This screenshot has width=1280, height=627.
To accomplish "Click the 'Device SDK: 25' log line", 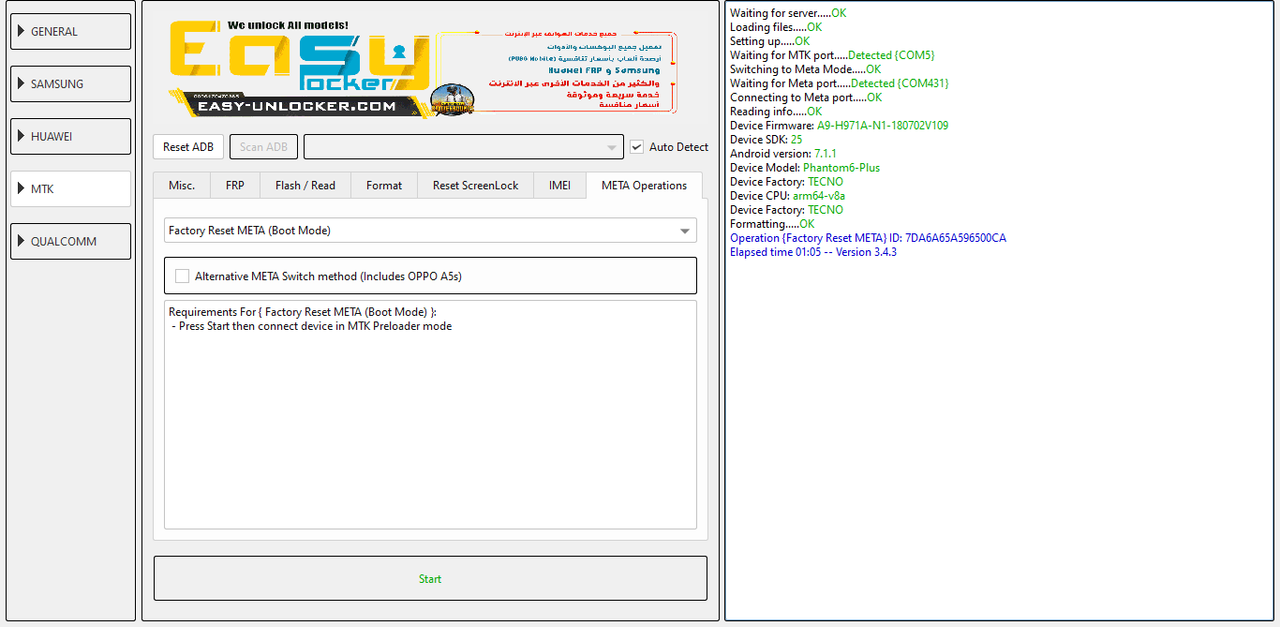I will point(766,140).
